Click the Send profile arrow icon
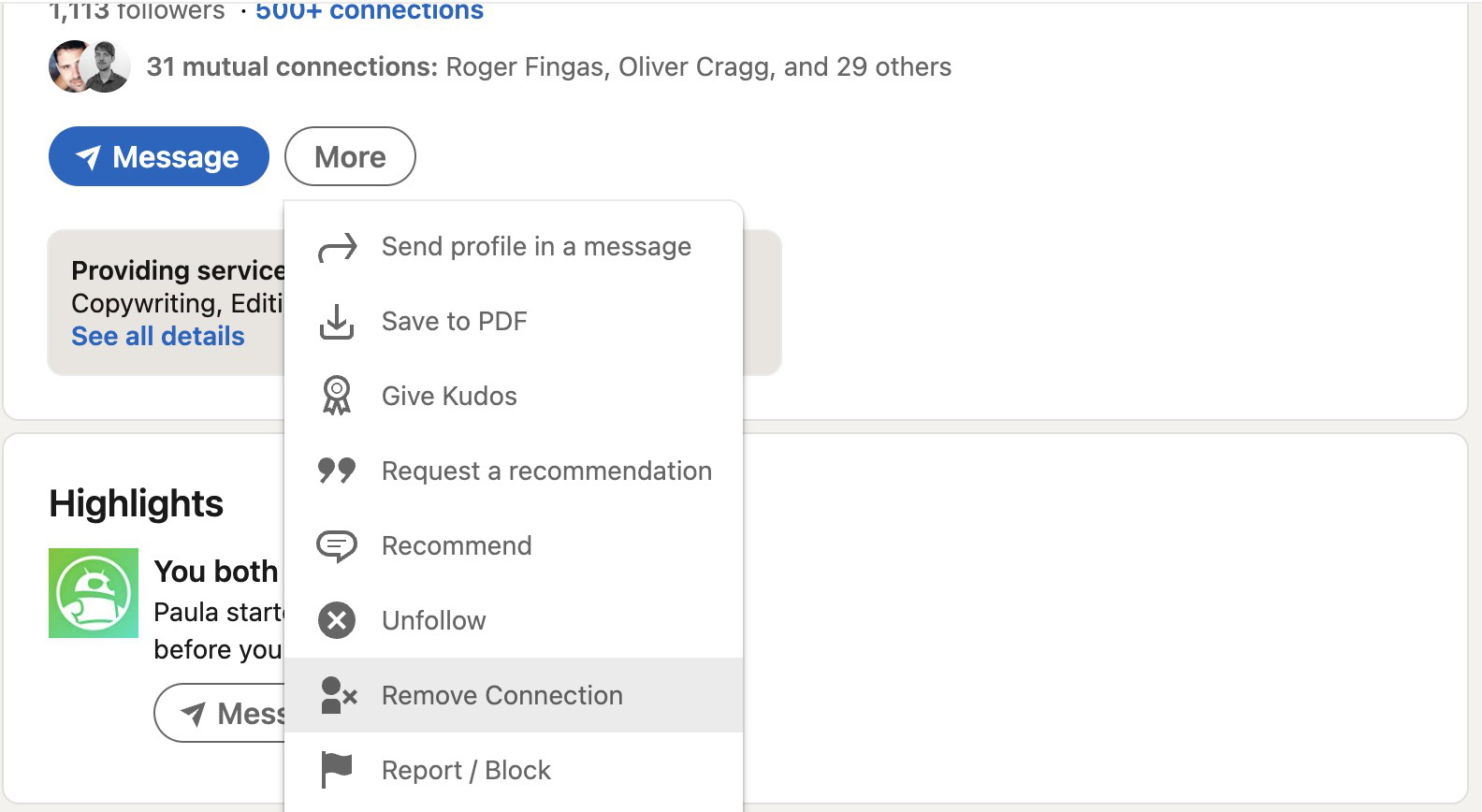1482x812 pixels. [337, 247]
